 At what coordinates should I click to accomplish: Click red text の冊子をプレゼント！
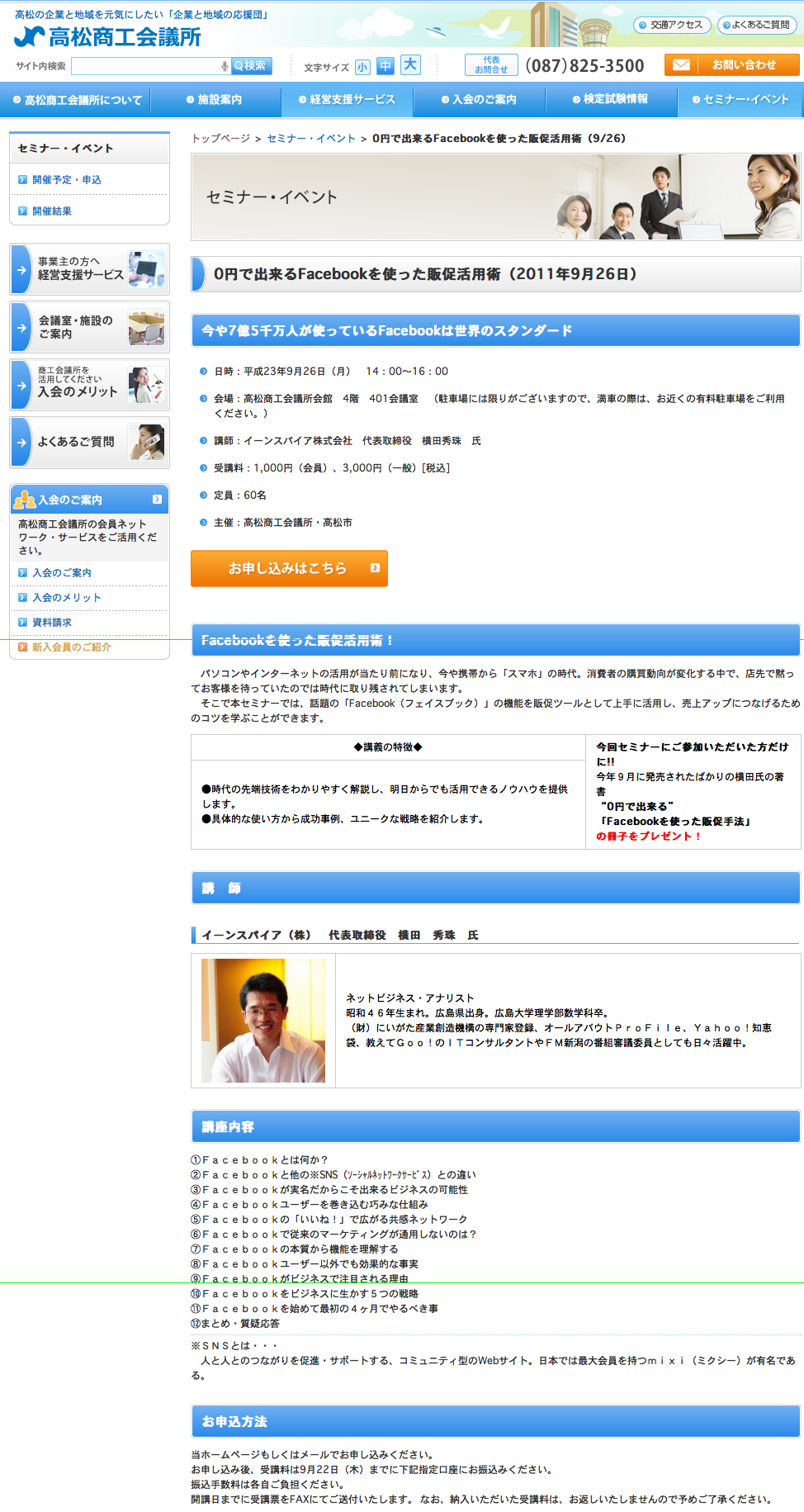[649, 837]
